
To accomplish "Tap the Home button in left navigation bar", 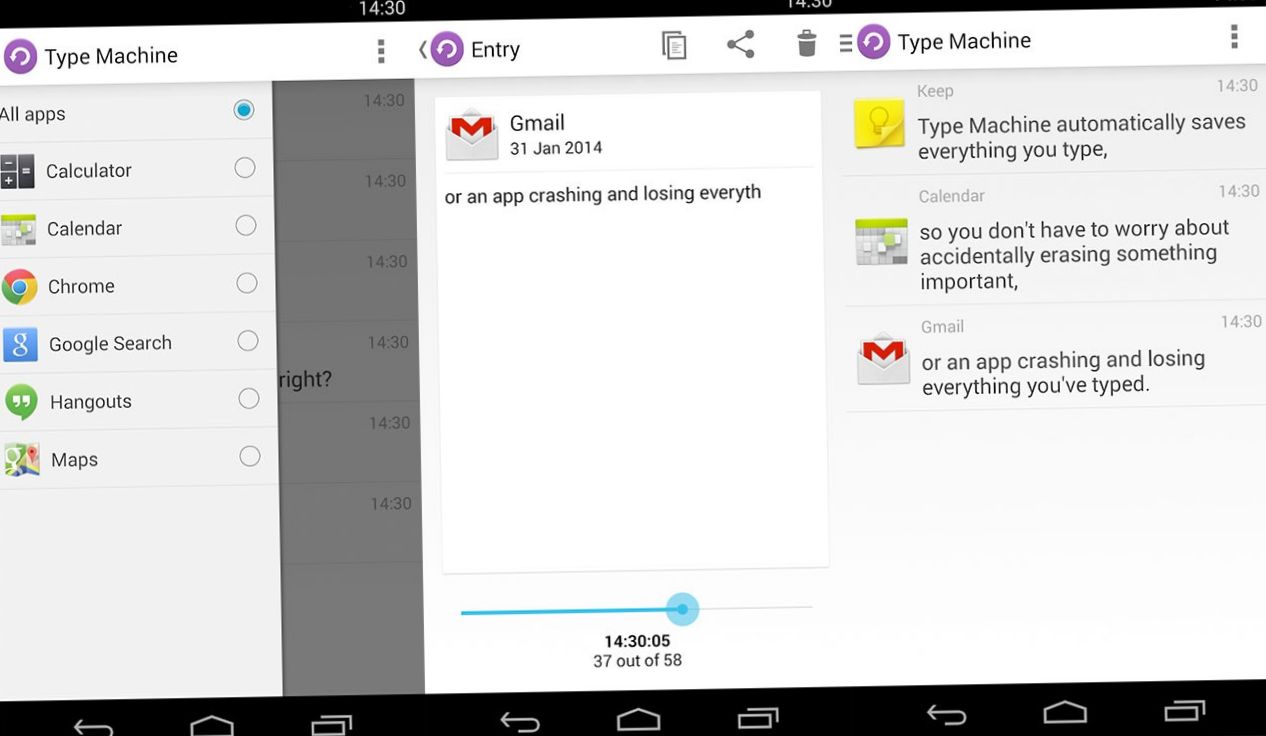I will (x=212, y=726).
